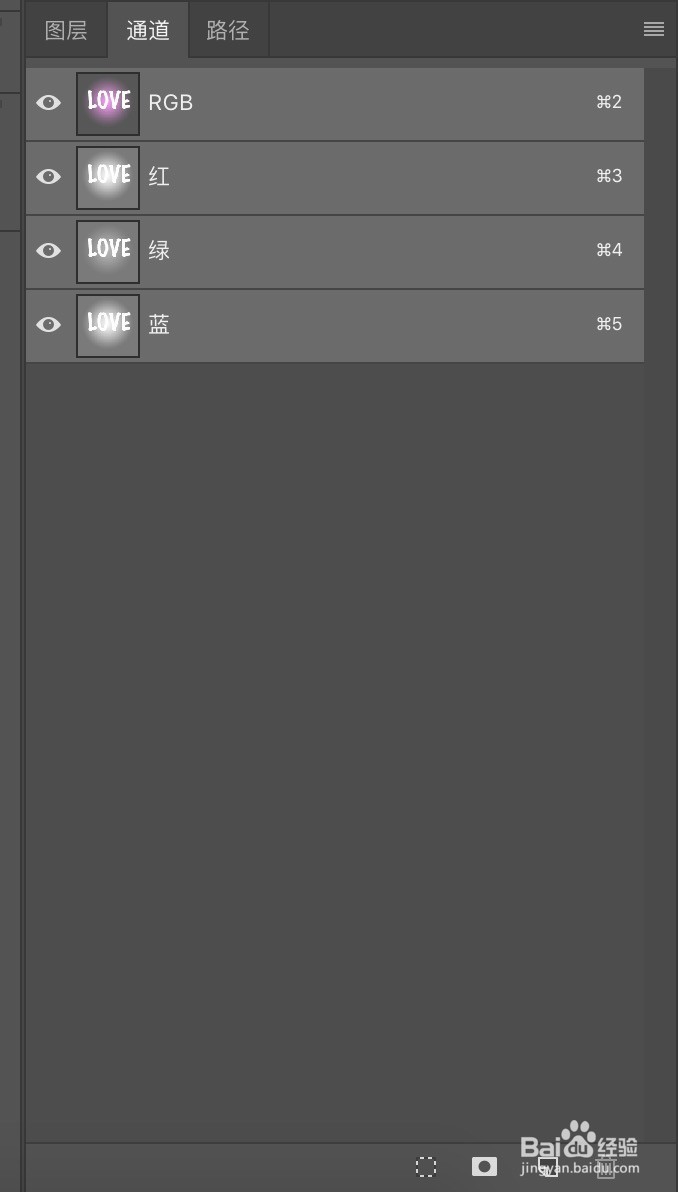Click the 蓝 channel thumbnail
This screenshot has width=678, height=1192.
point(108,325)
